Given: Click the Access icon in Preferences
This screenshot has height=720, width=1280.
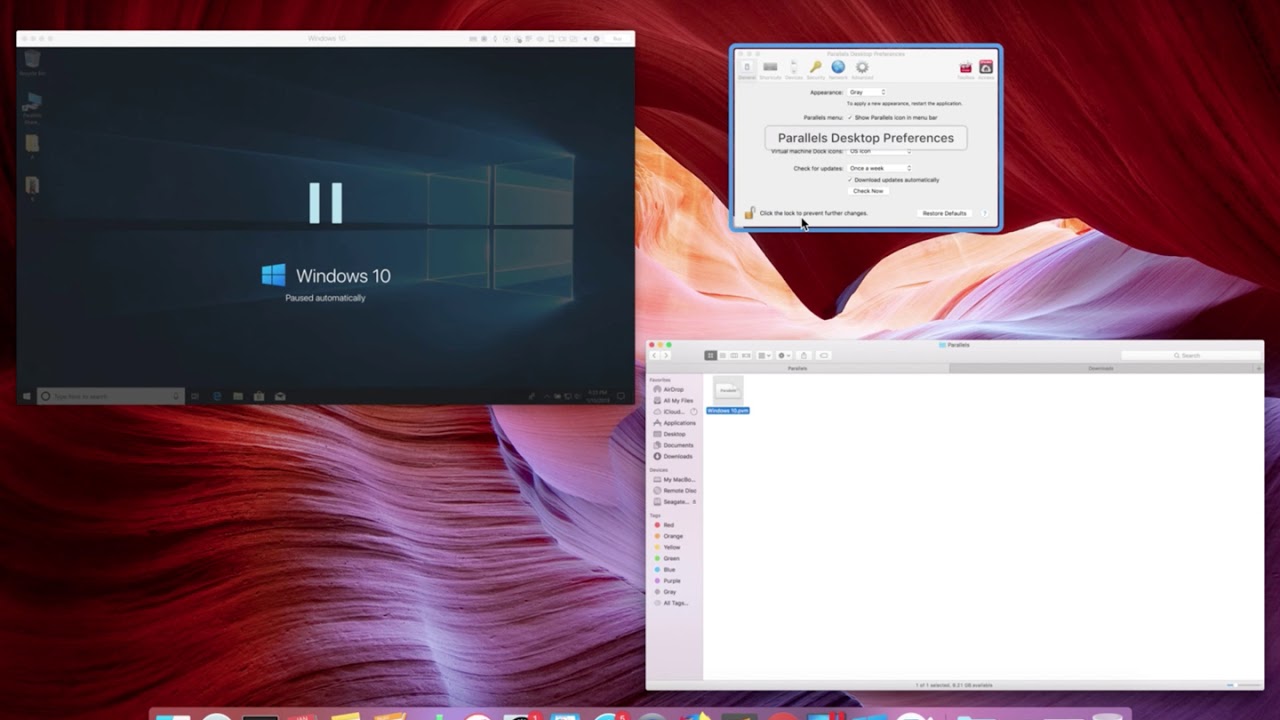Looking at the screenshot, I should pos(986,69).
